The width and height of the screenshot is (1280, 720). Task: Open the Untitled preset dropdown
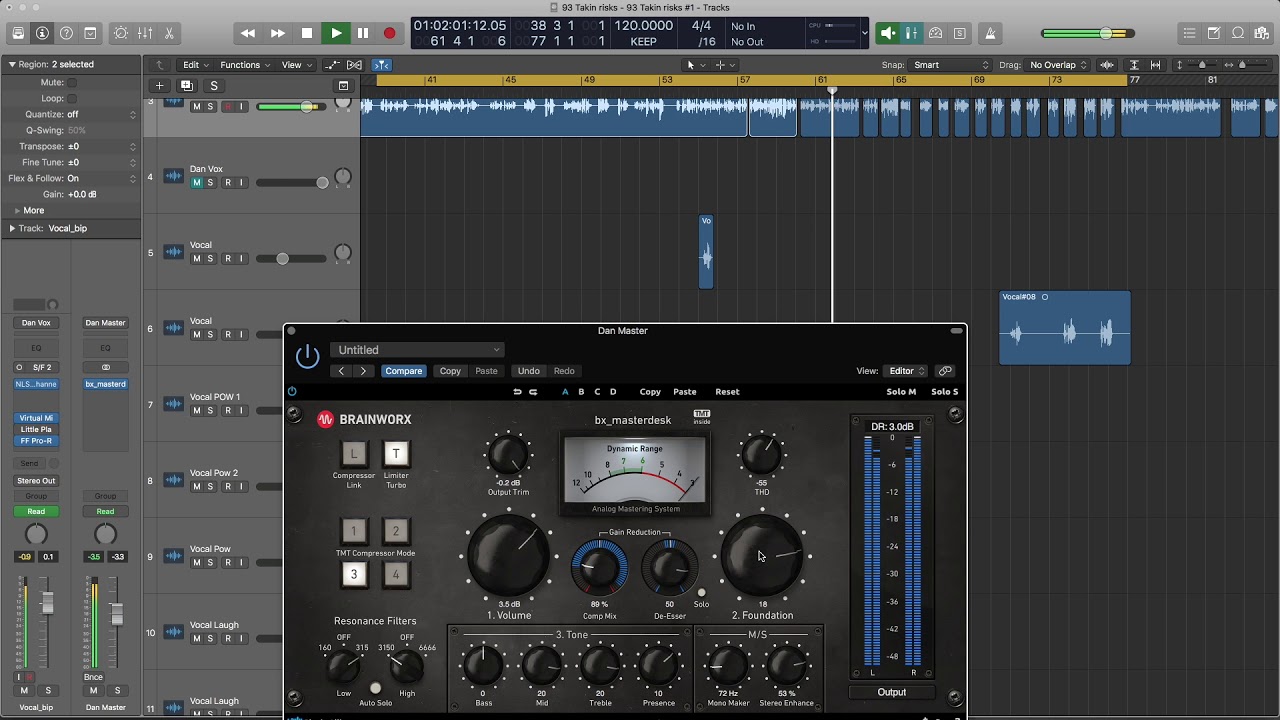[x=416, y=350]
